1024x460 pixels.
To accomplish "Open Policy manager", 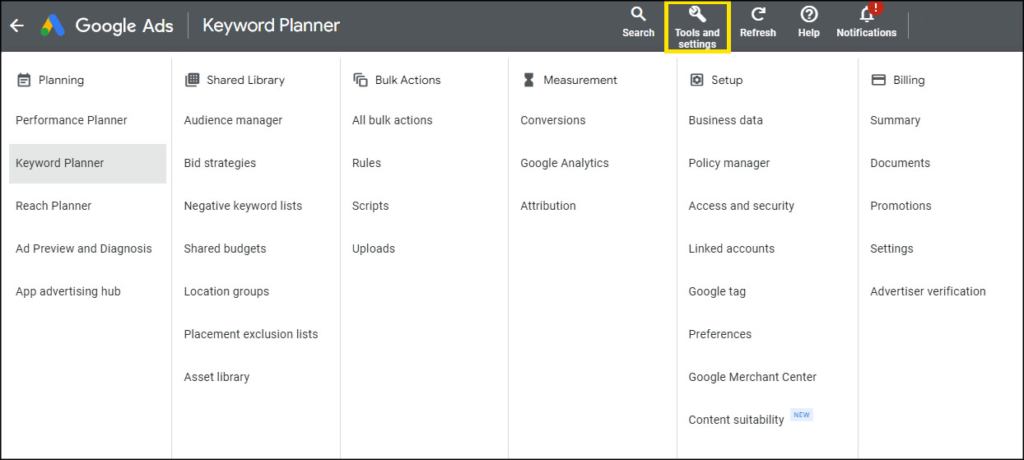I will click(x=729, y=163).
